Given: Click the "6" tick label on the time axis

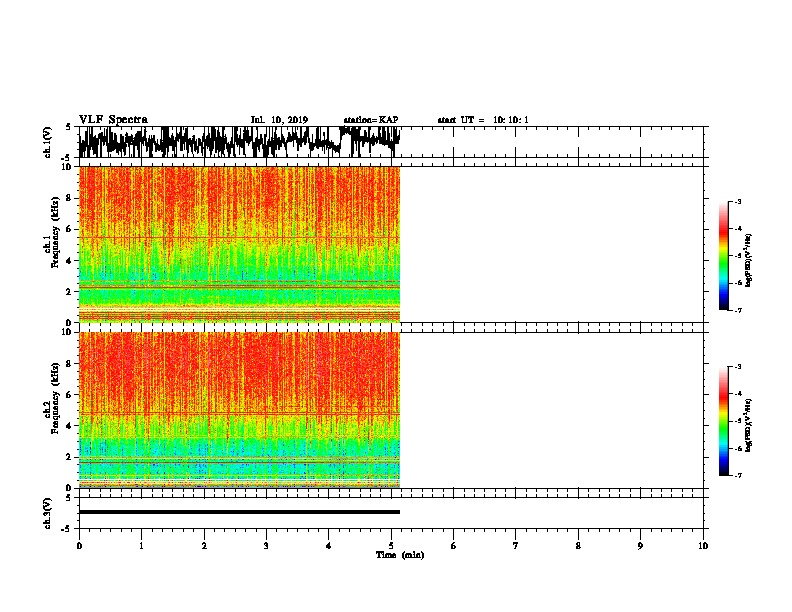Looking at the screenshot, I should click(x=454, y=546).
